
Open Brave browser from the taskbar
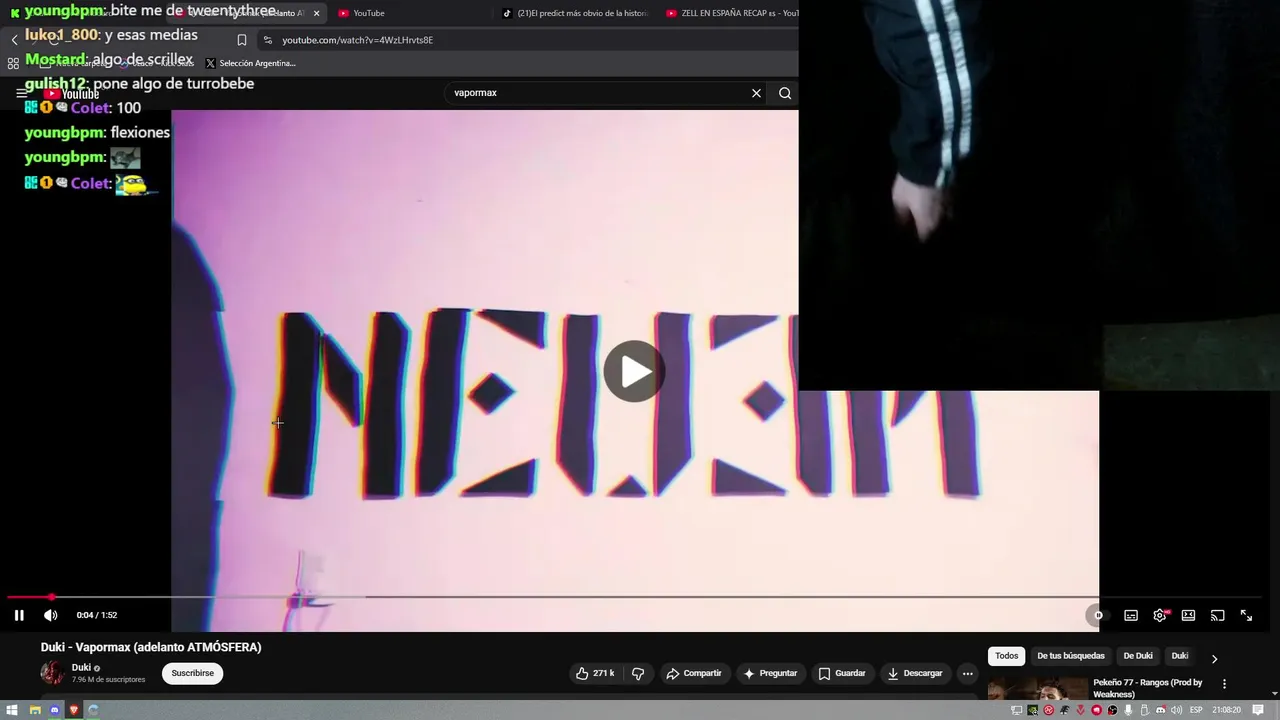(74, 710)
